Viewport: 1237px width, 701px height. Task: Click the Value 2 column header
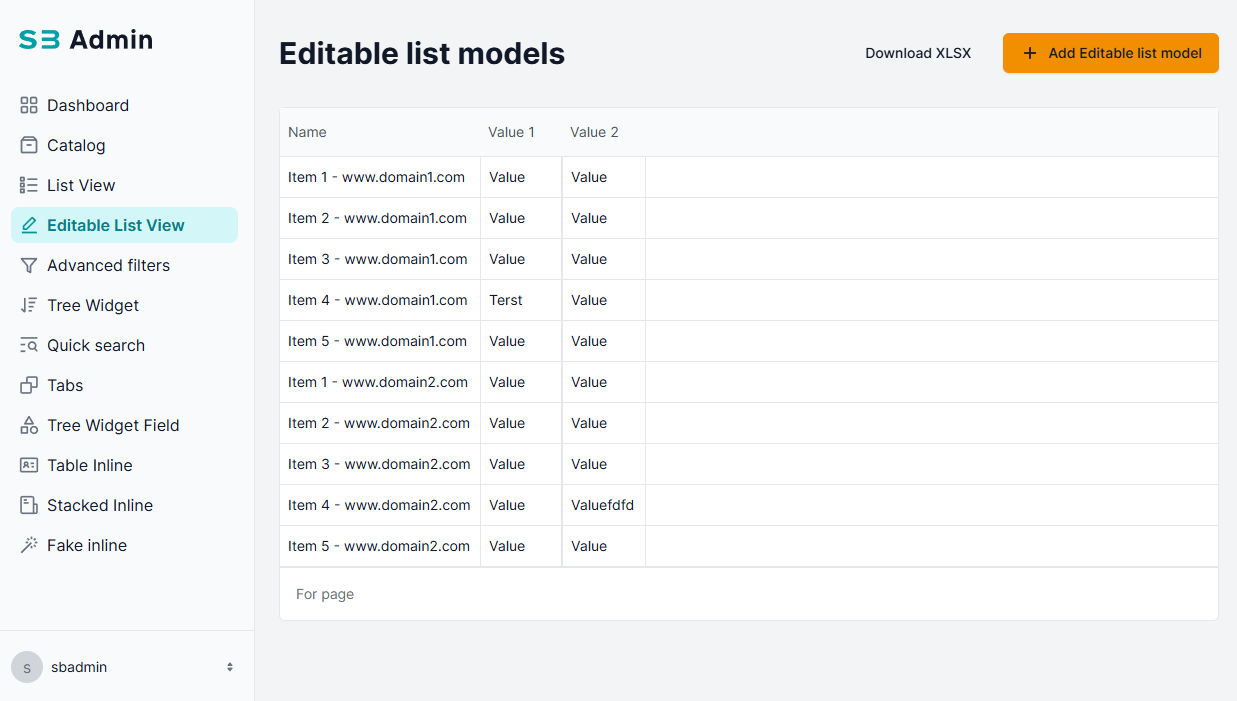click(x=594, y=132)
